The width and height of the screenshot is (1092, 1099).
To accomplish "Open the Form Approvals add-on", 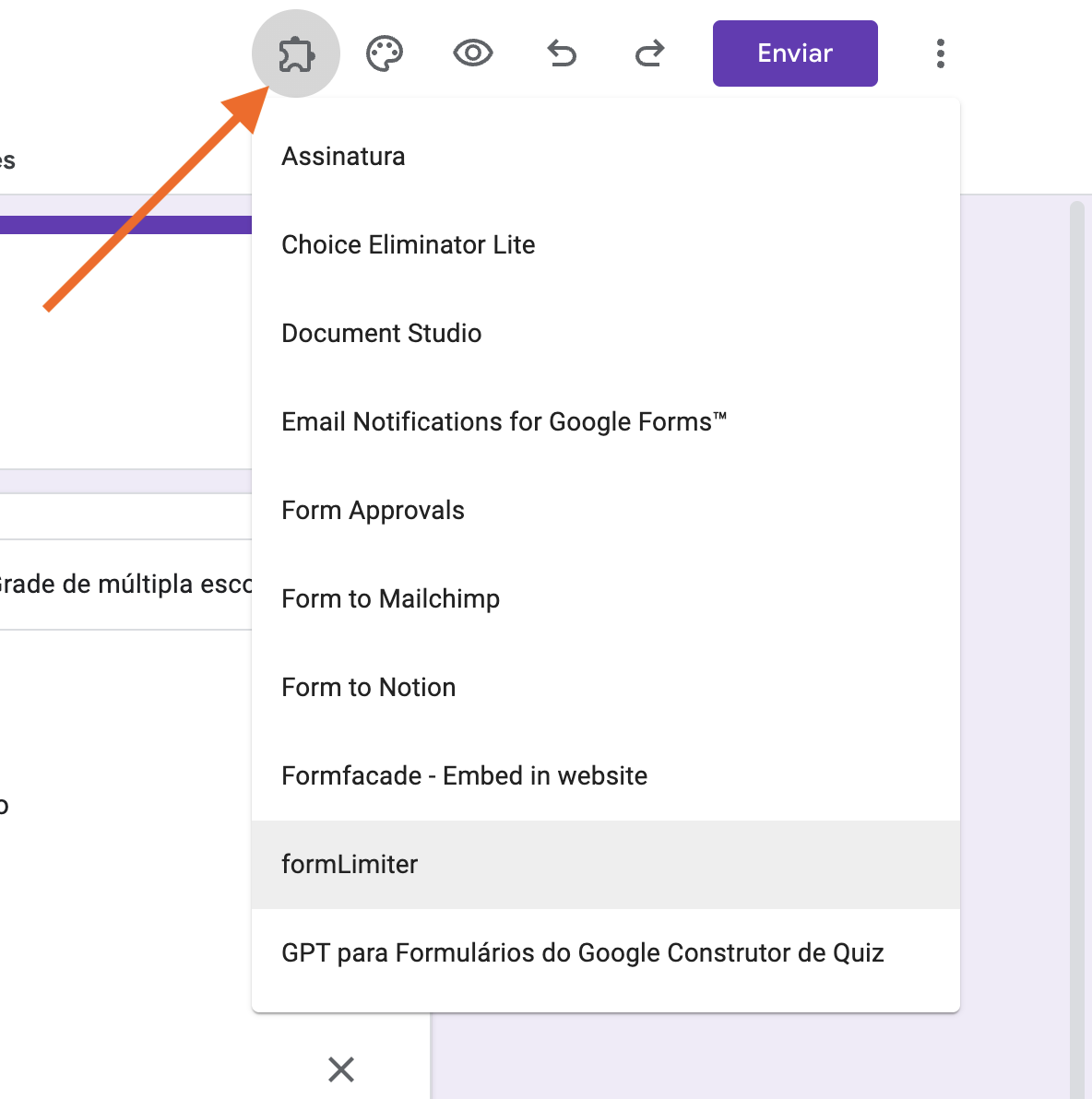I will point(373,510).
